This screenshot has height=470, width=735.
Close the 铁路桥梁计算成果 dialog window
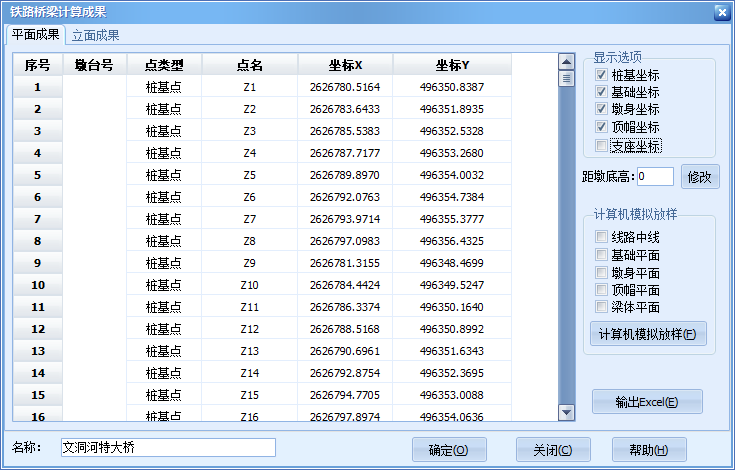pyautogui.click(x=721, y=12)
